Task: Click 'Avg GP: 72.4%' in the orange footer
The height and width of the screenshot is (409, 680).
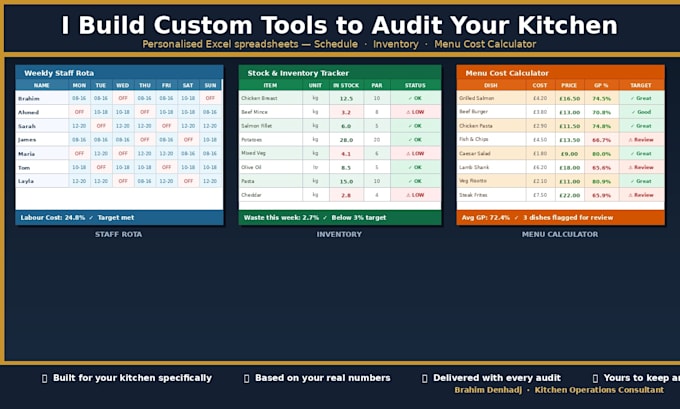Action: 486,218
